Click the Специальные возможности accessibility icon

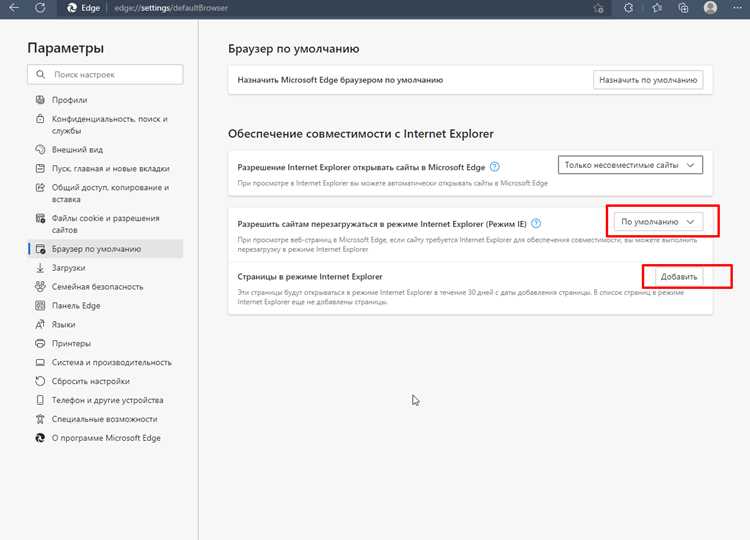[40, 419]
